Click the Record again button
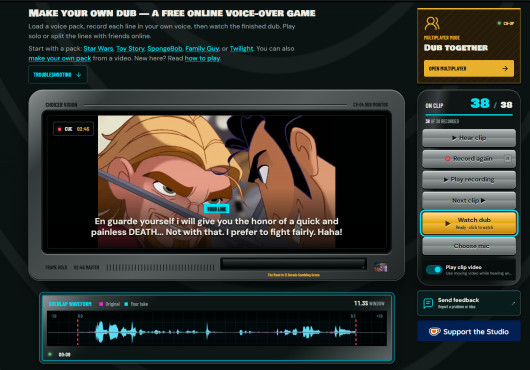 click(x=469, y=158)
